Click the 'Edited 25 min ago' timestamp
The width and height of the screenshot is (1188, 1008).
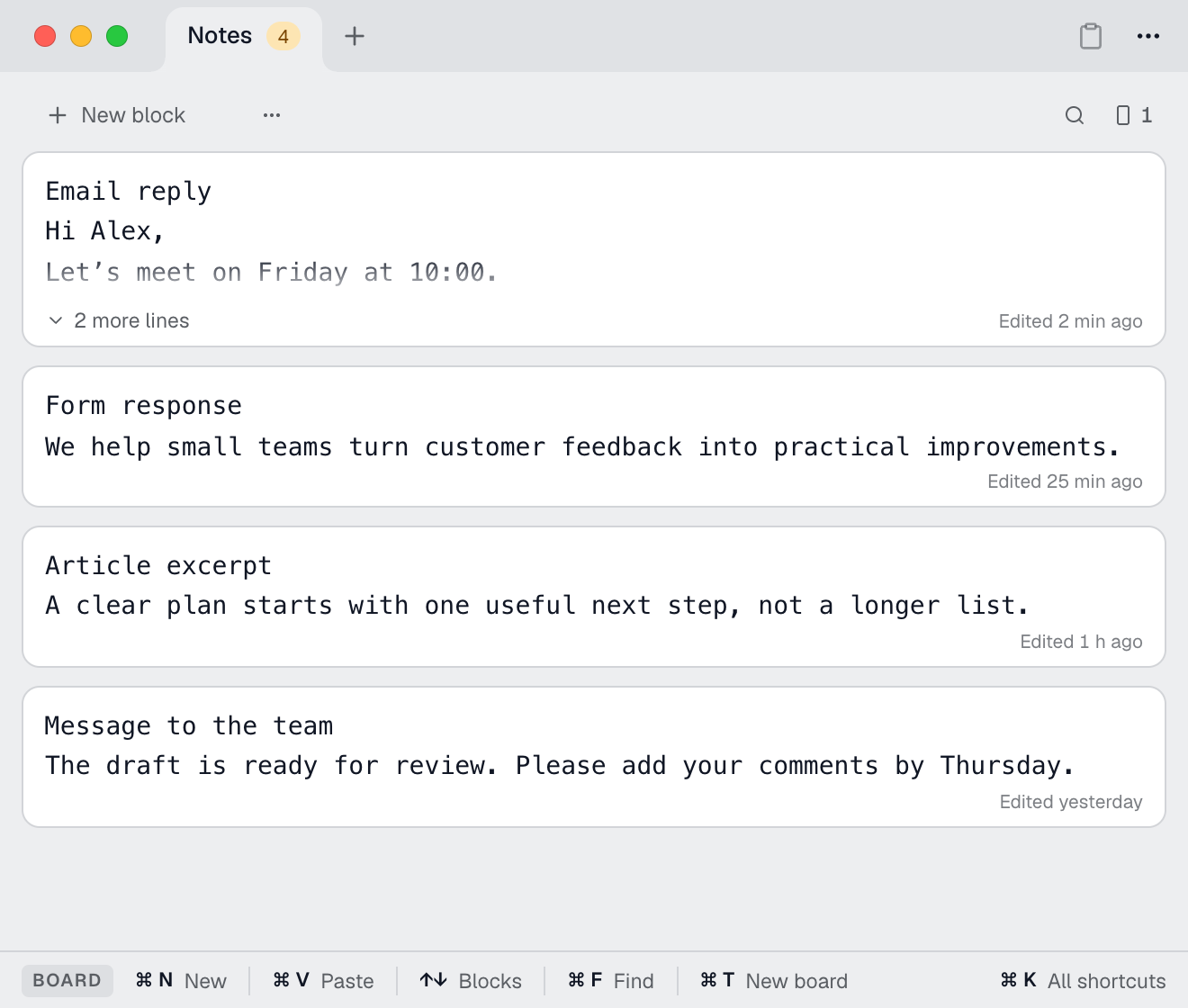pos(1065,481)
